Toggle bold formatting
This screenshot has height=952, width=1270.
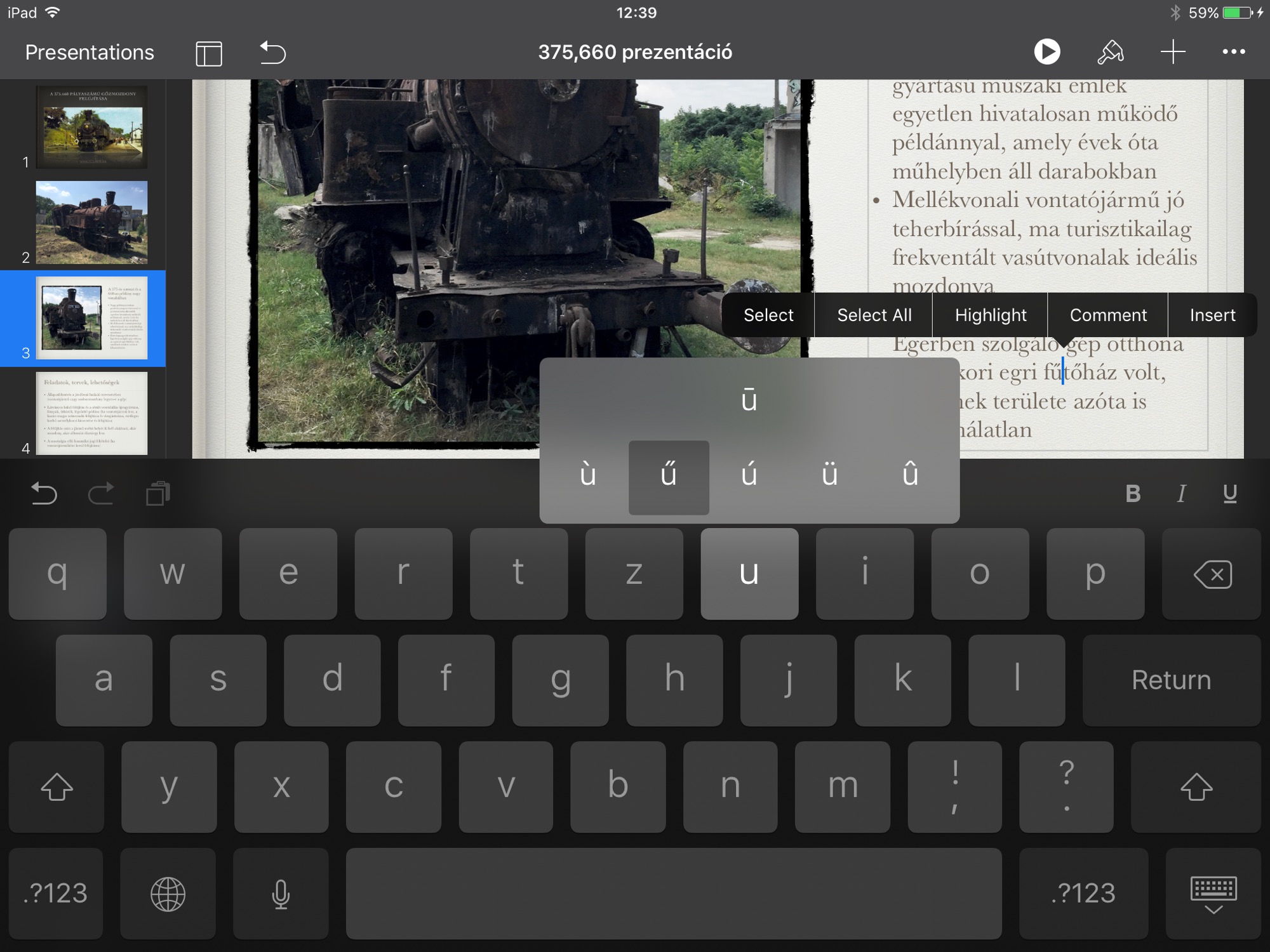pos(1133,494)
